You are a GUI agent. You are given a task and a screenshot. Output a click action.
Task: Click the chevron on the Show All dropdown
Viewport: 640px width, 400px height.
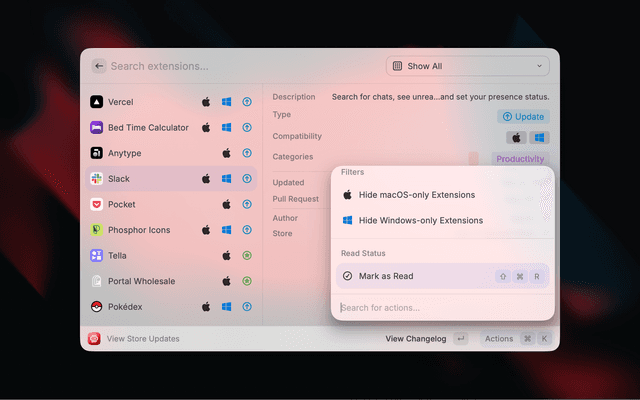[x=540, y=66]
